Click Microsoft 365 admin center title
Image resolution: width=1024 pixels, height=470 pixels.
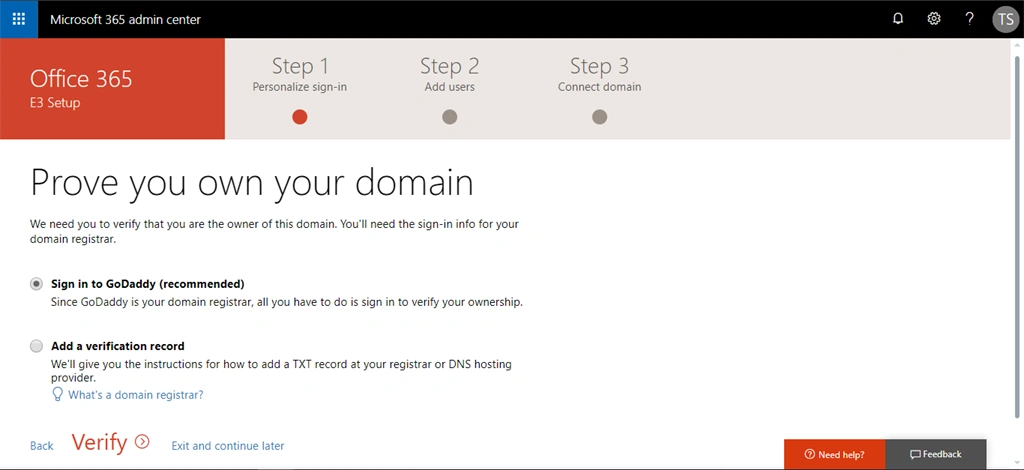click(x=125, y=20)
